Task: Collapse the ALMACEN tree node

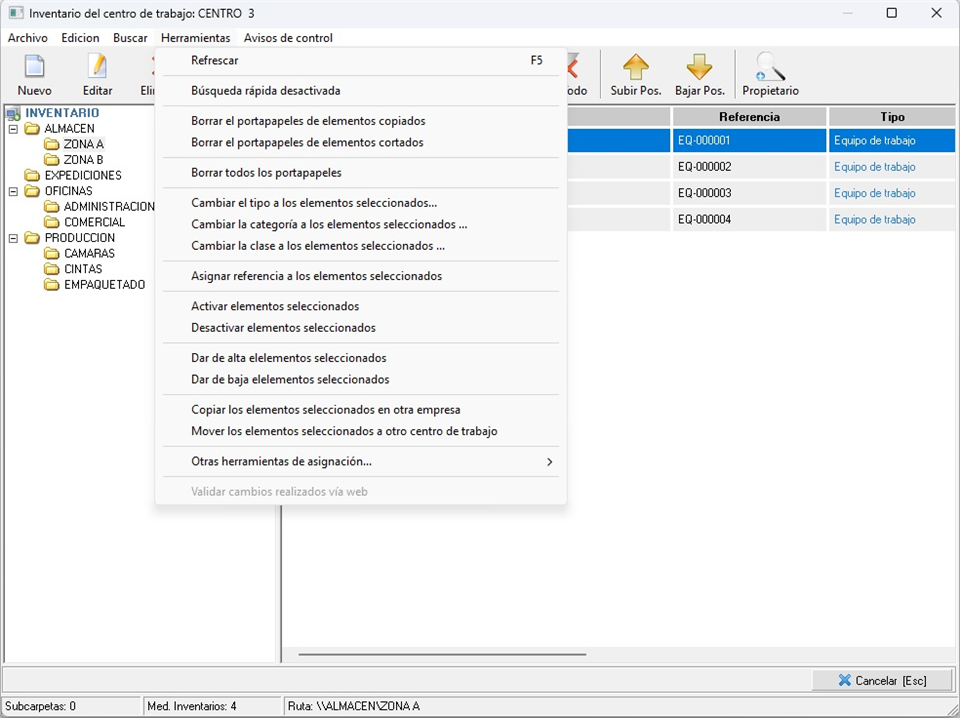Action: click(x=13, y=129)
